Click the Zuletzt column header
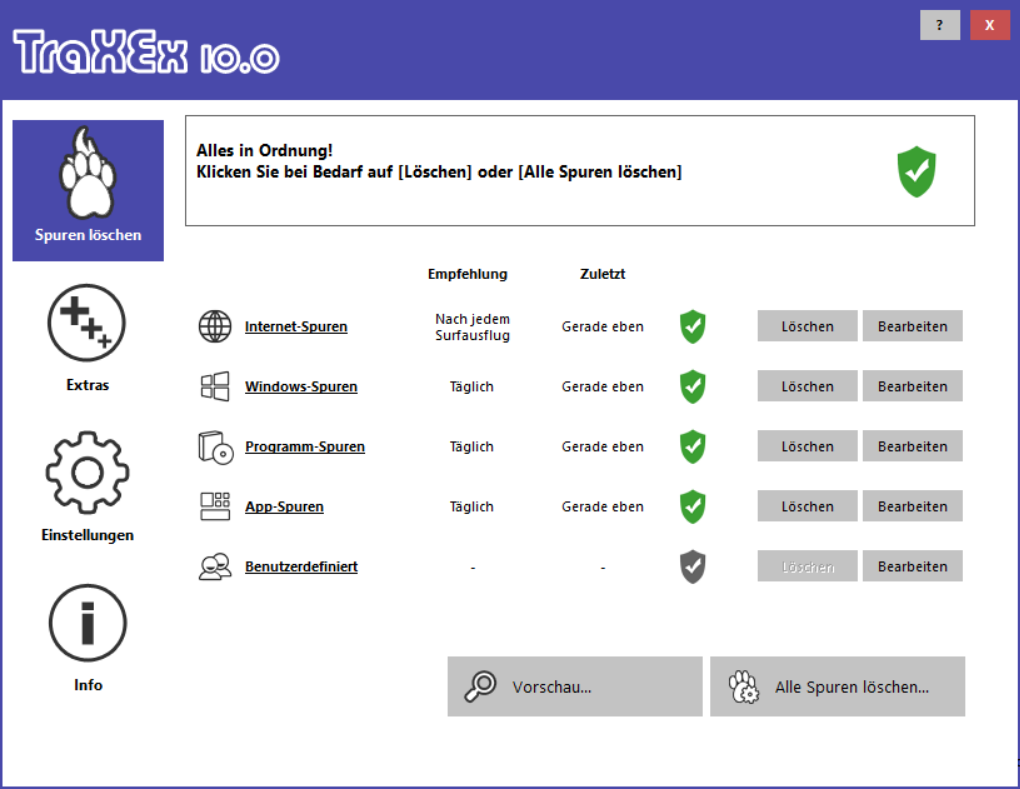Image resolution: width=1020 pixels, height=789 pixels. coord(602,274)
